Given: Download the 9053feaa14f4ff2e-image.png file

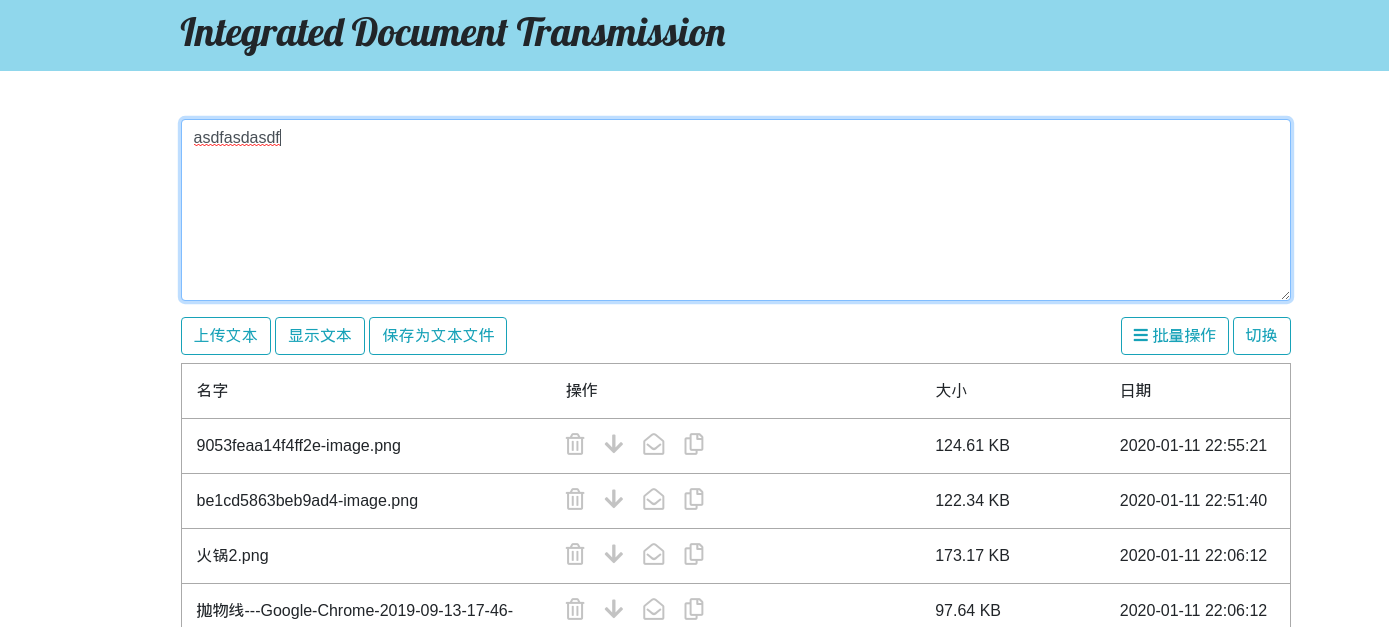Looking at the screenshot, I should pyautogui.click(x=614, y=445).
